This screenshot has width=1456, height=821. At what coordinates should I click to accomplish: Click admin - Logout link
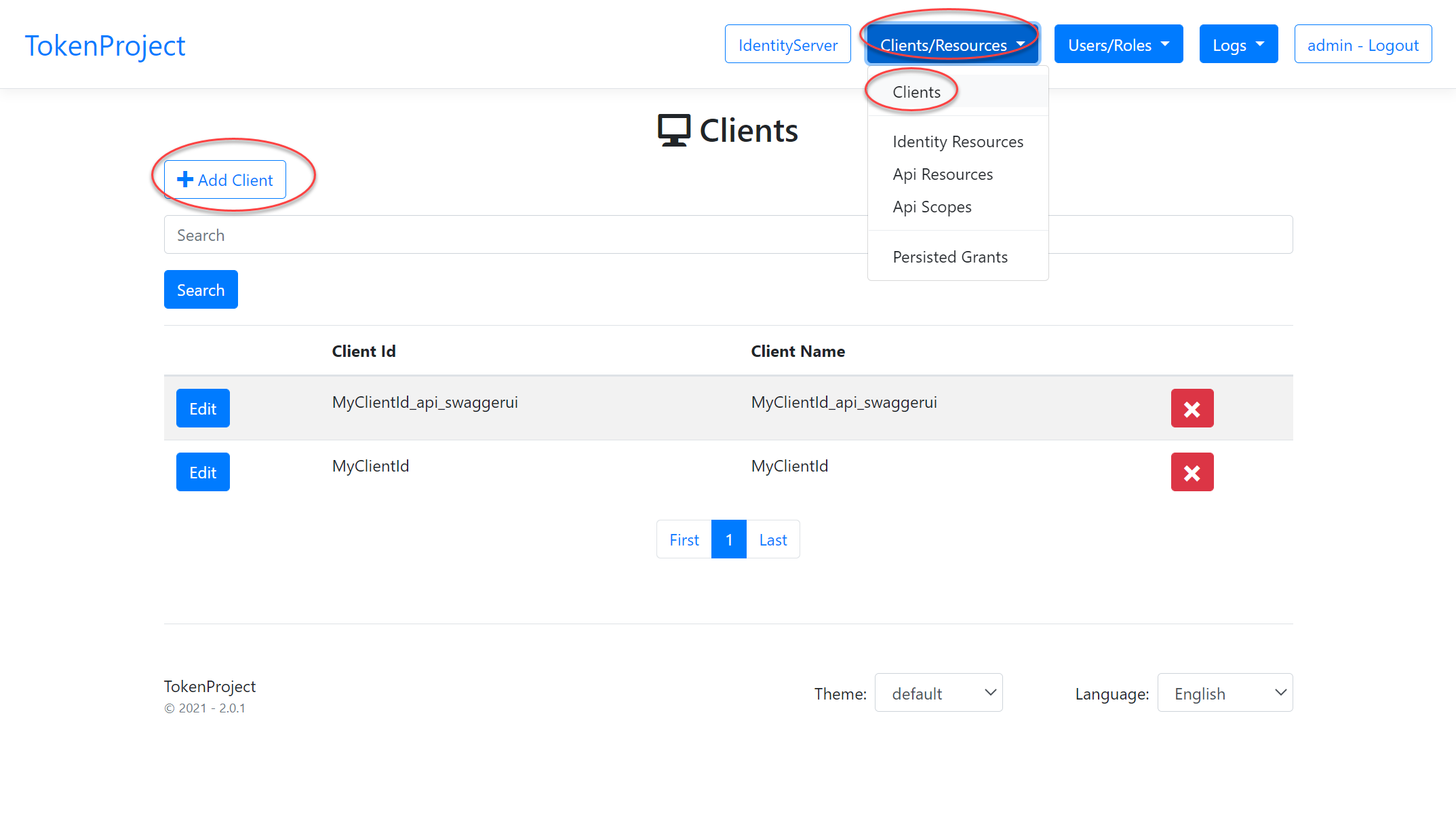click(1362, 45)
